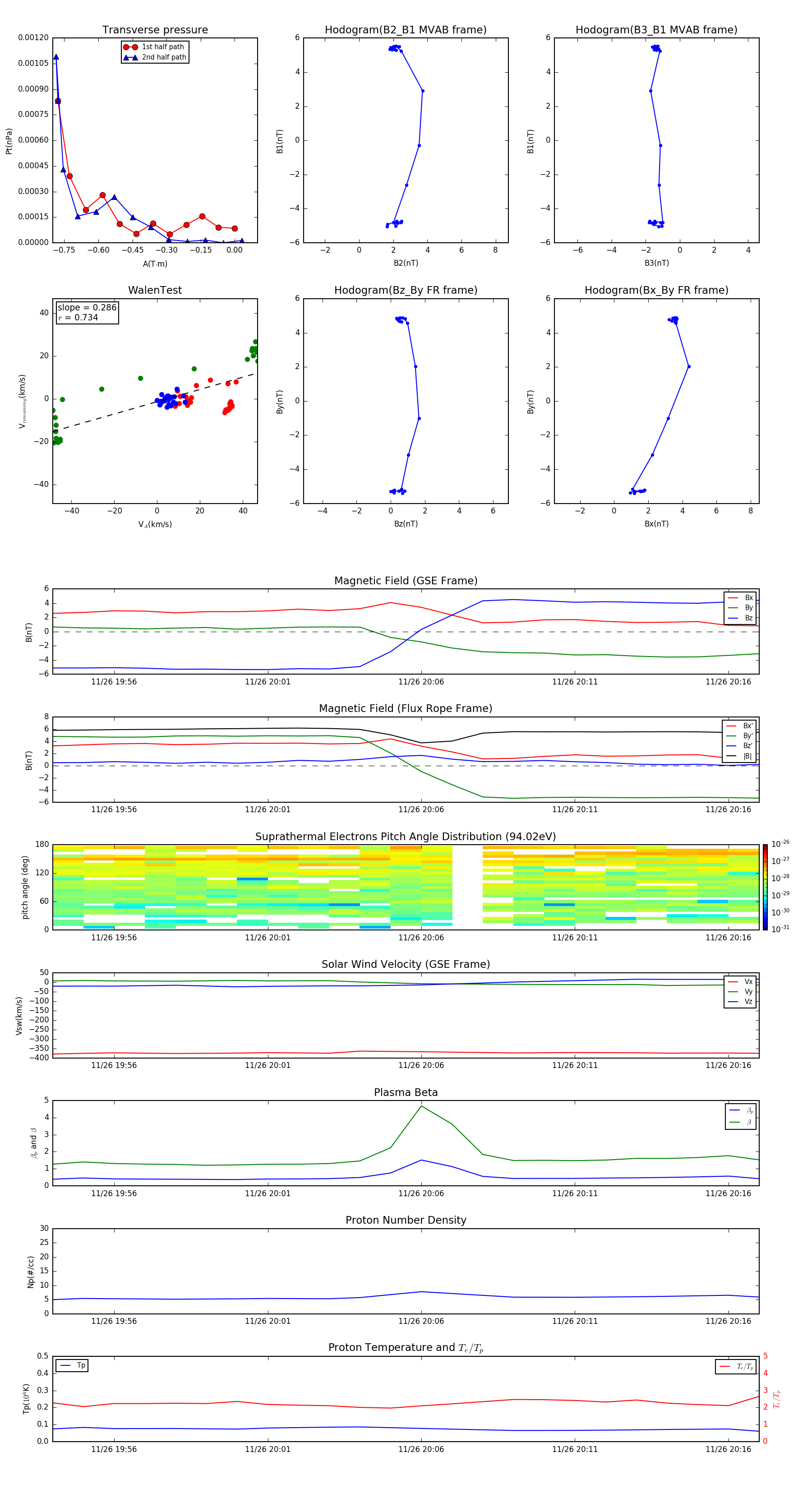Click the 'Transverse pressure' plot title

click(155, 30)
